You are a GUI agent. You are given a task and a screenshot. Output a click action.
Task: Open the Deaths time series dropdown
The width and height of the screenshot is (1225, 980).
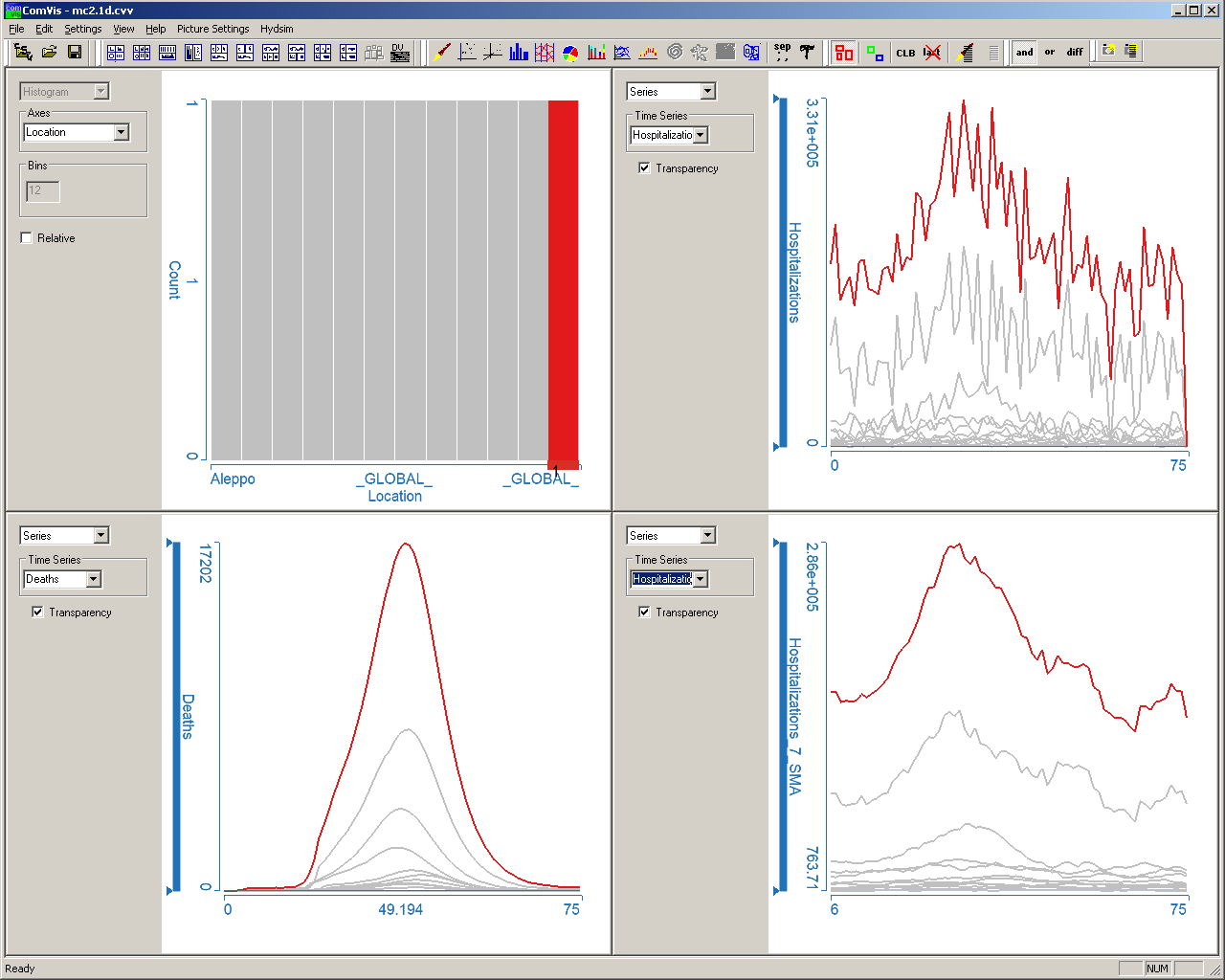tap(93, 580)
